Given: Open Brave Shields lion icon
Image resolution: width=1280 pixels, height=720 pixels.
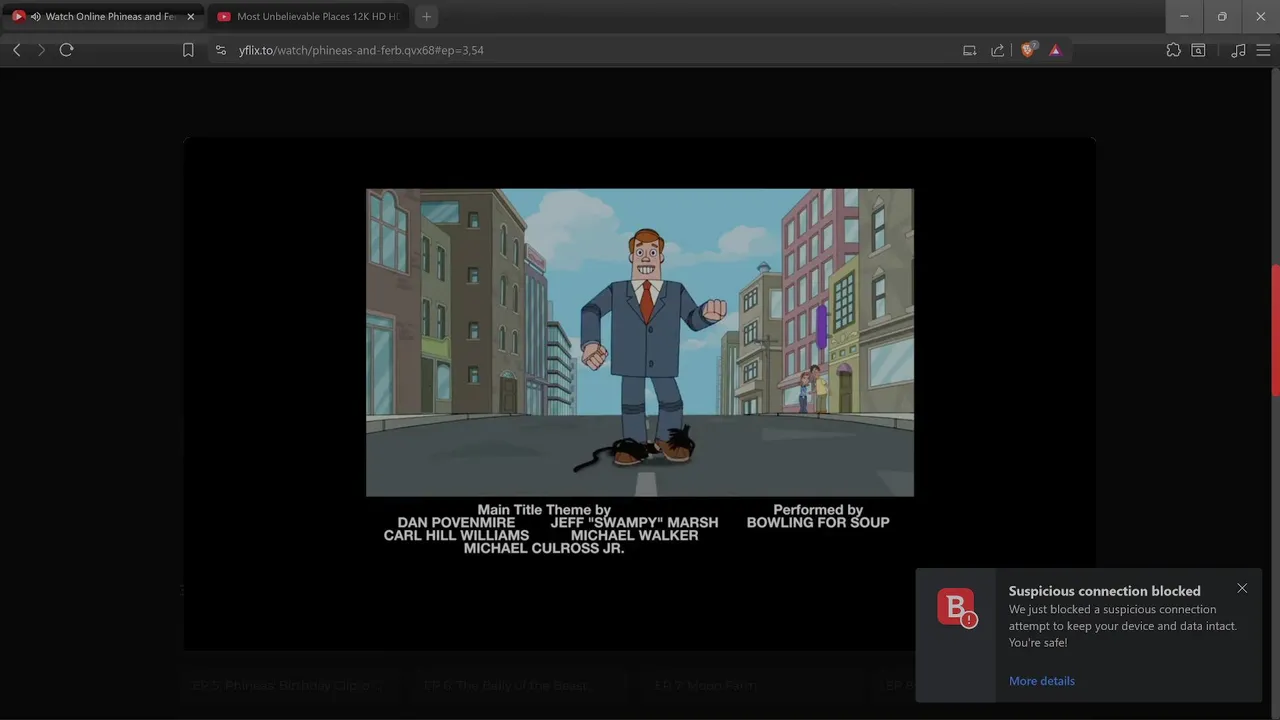Looking at the screenshot, I should click(x=1028, y=50).
